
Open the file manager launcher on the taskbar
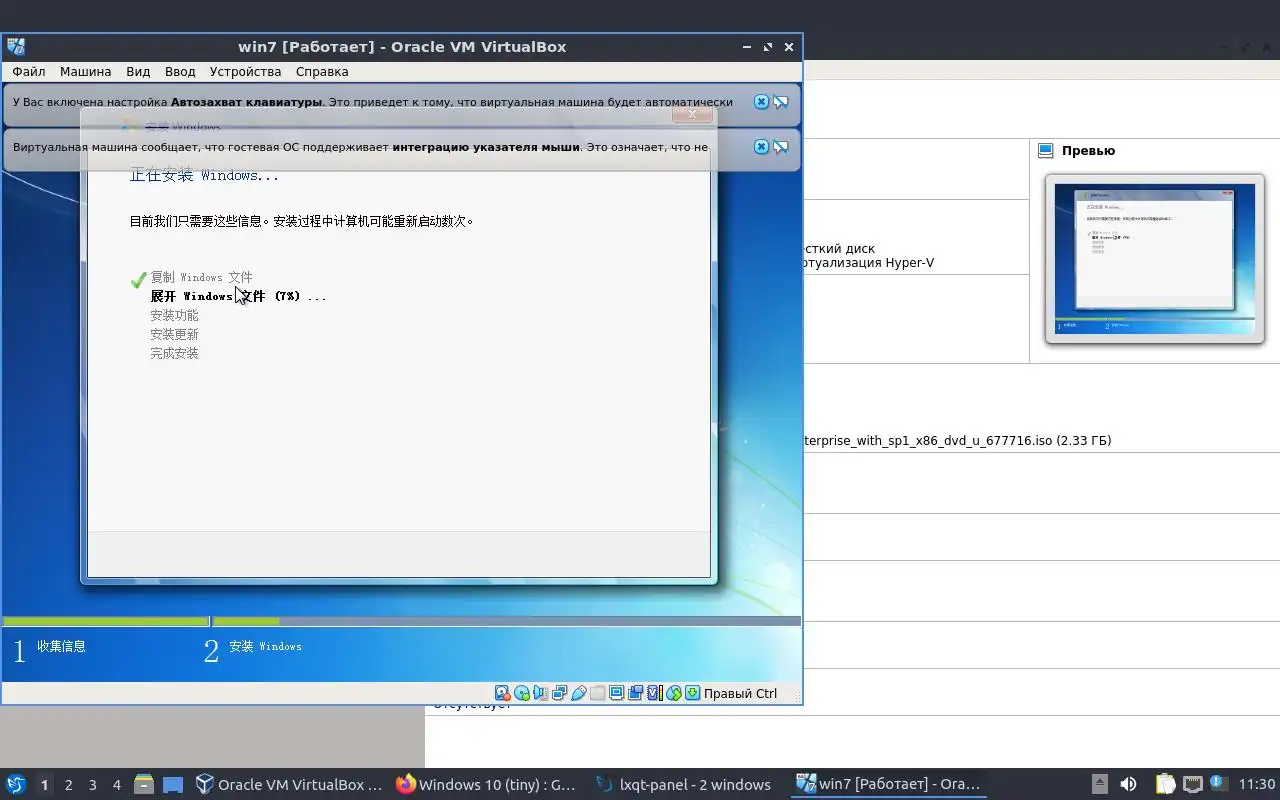pos(143,785)
